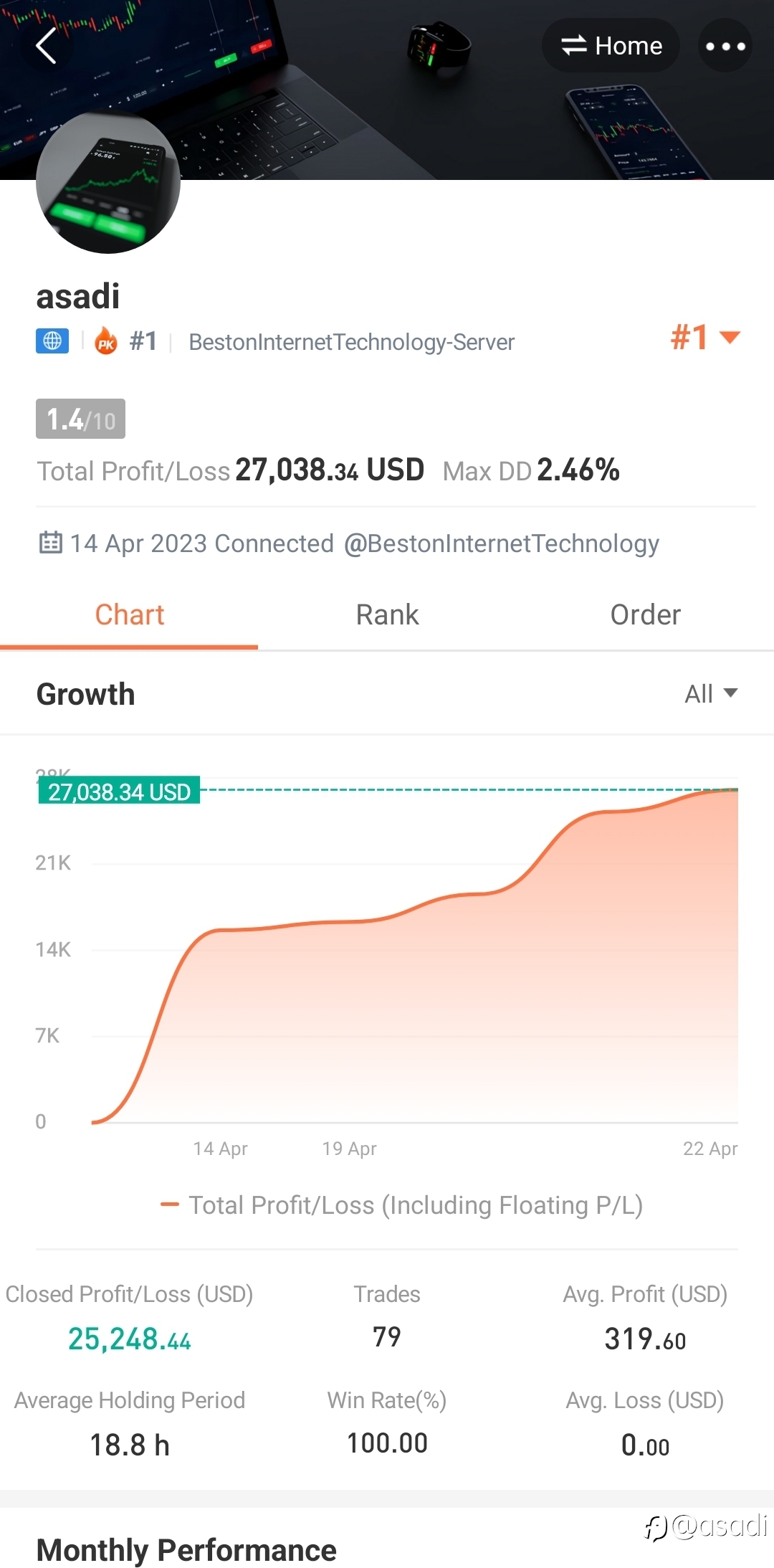Tap the blue globe badge icon
The width and height of the screenshot is (774, 1568).
[52, 341]
